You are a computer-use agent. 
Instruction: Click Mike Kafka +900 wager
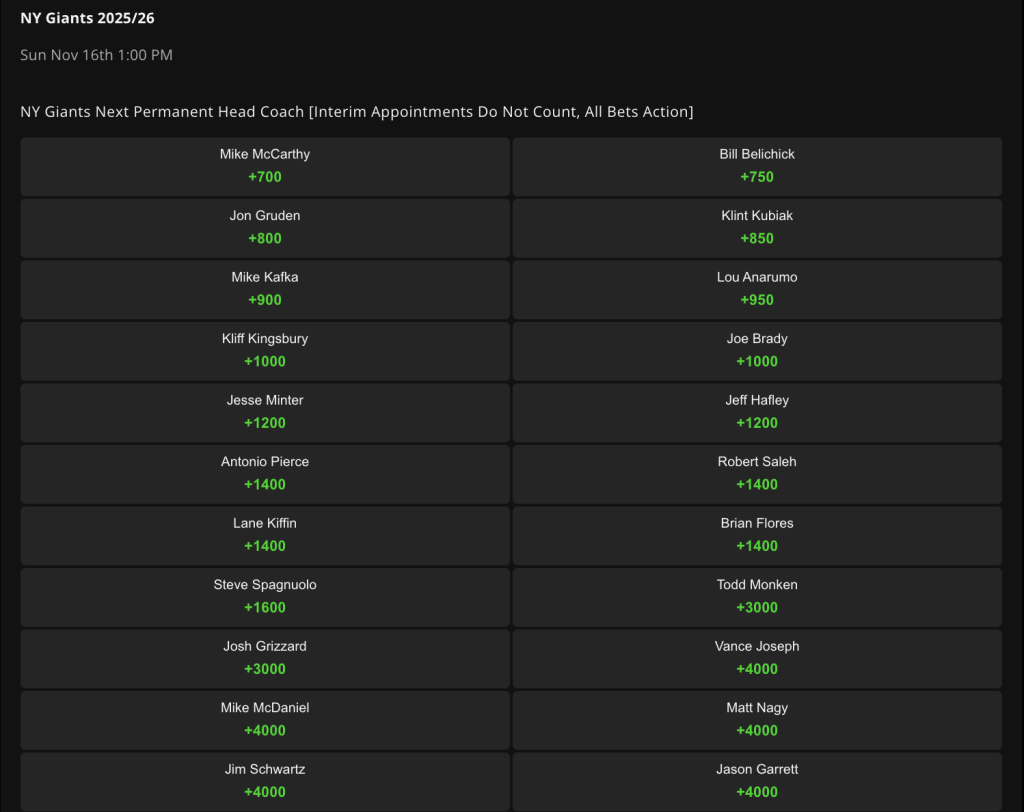(x=264, y=289)
